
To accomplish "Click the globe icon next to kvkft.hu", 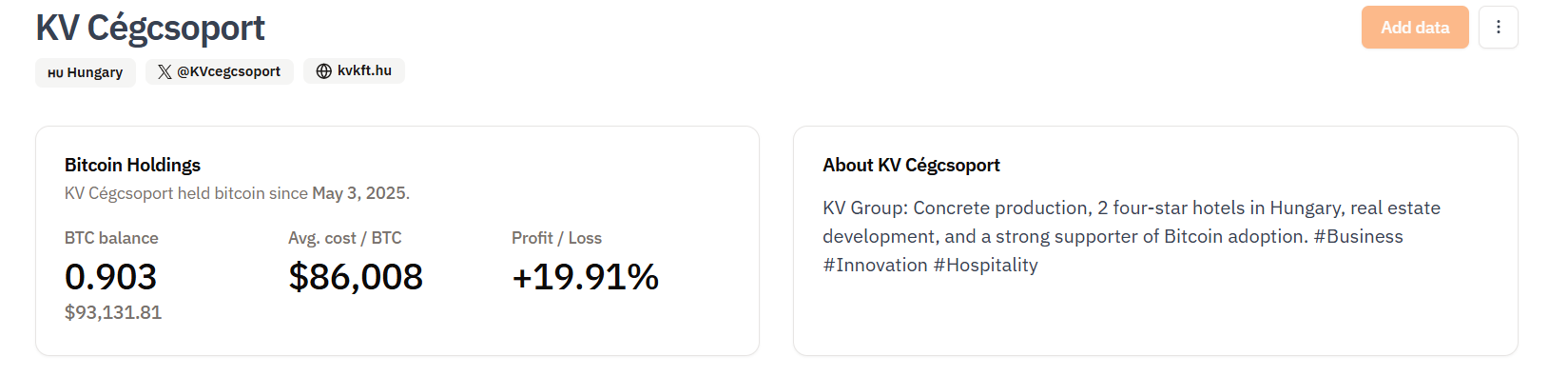I will (x=324, y=71).
